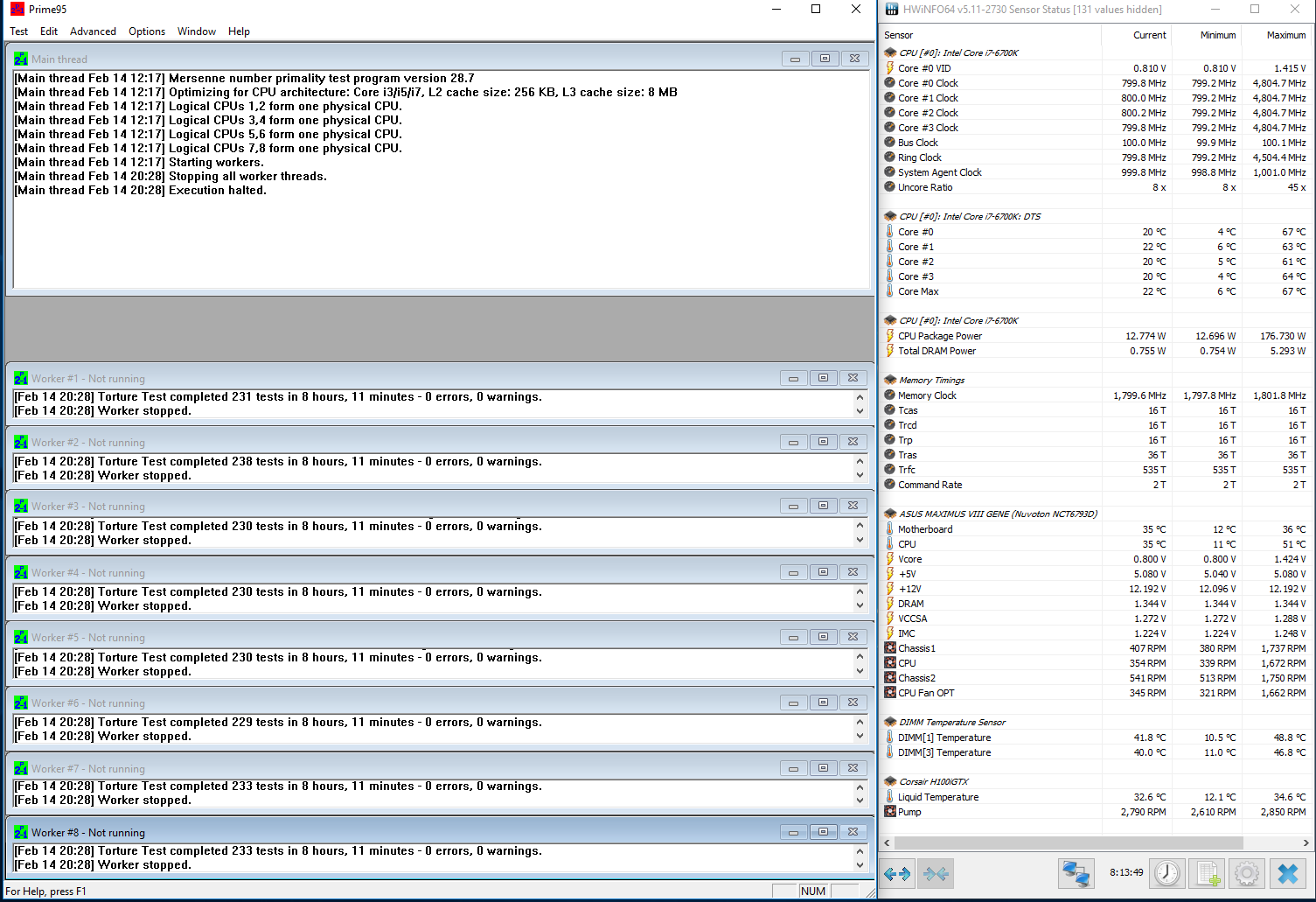Screen dimensions: 1316x902
Task: Click the Worker #7 window icon
Action: (21, 769)
